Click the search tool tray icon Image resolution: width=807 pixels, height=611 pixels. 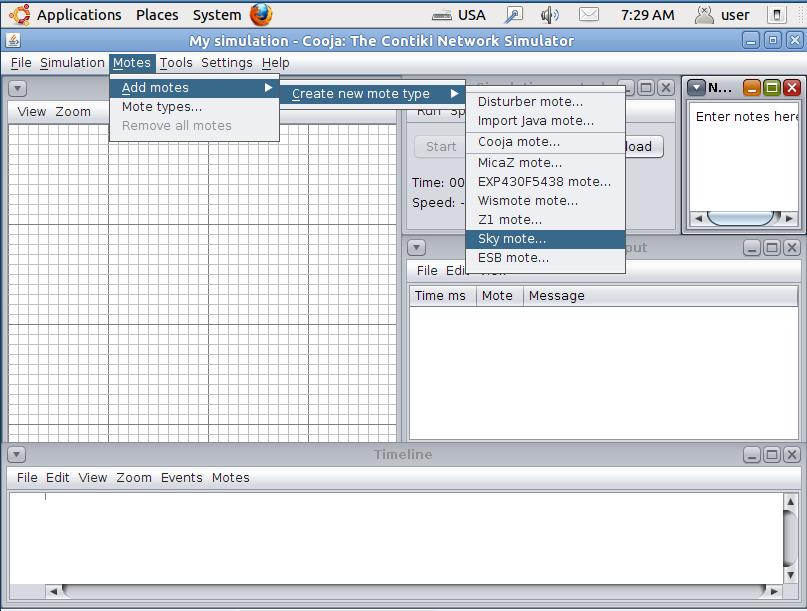[513, 15]
